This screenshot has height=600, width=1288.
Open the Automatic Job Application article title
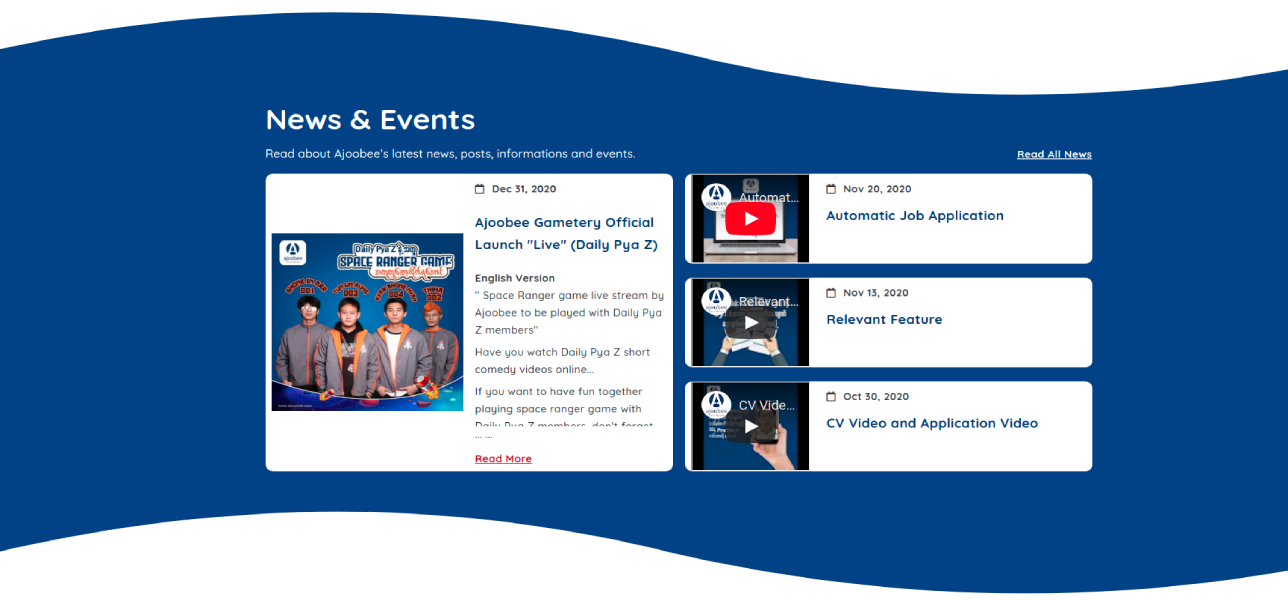tap(915, 215)
